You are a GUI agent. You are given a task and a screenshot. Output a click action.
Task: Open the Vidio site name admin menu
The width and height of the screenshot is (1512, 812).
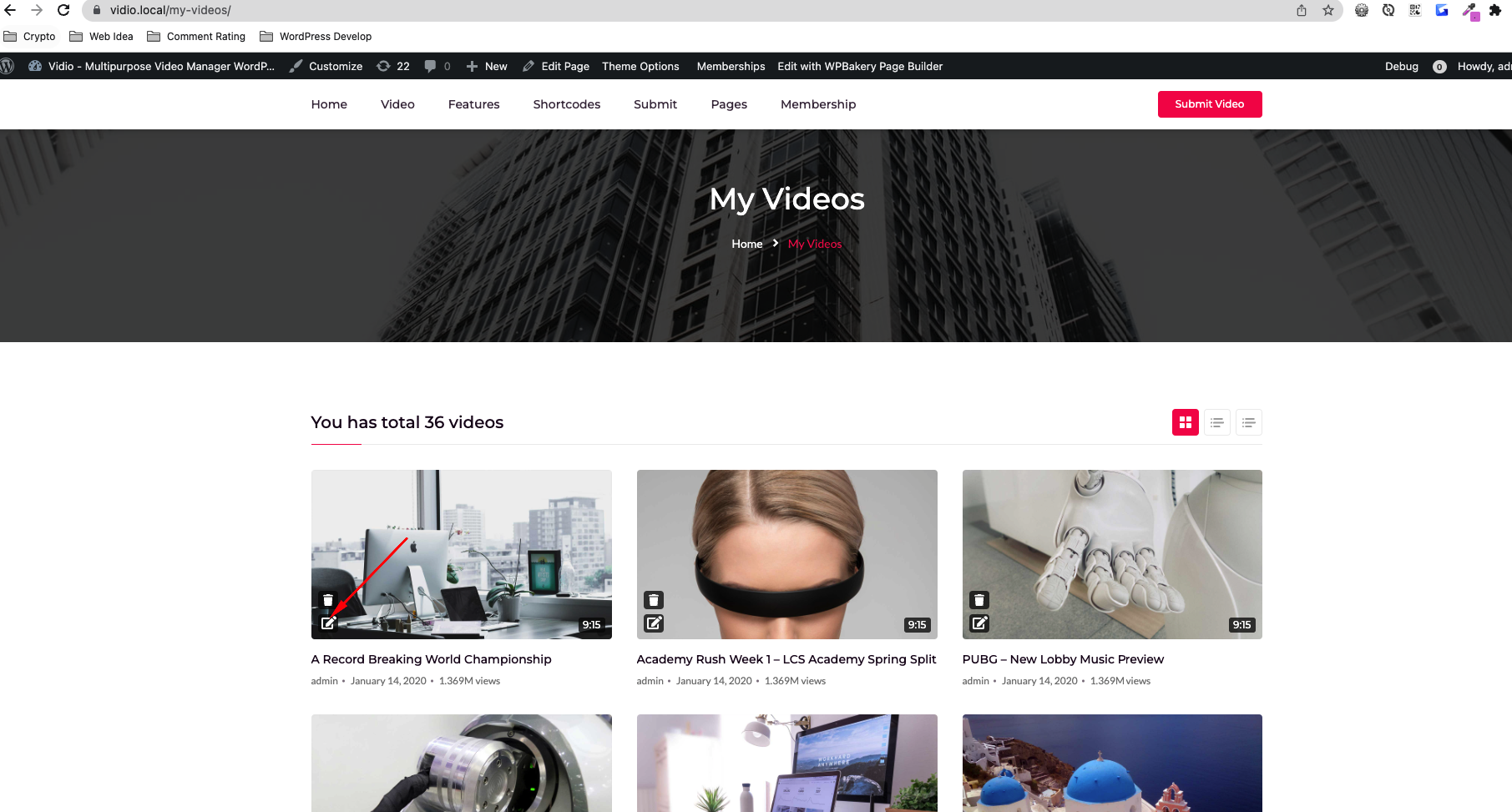[151, 66]
